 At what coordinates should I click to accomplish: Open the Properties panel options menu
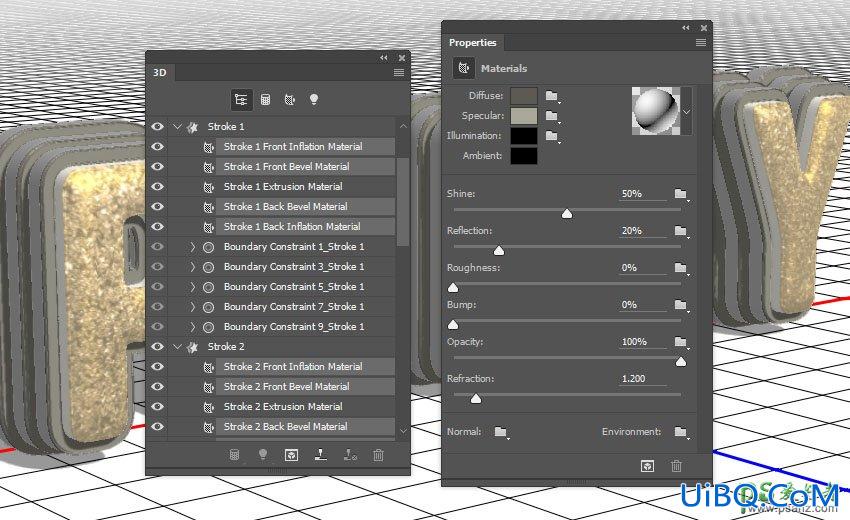point(701,42)
